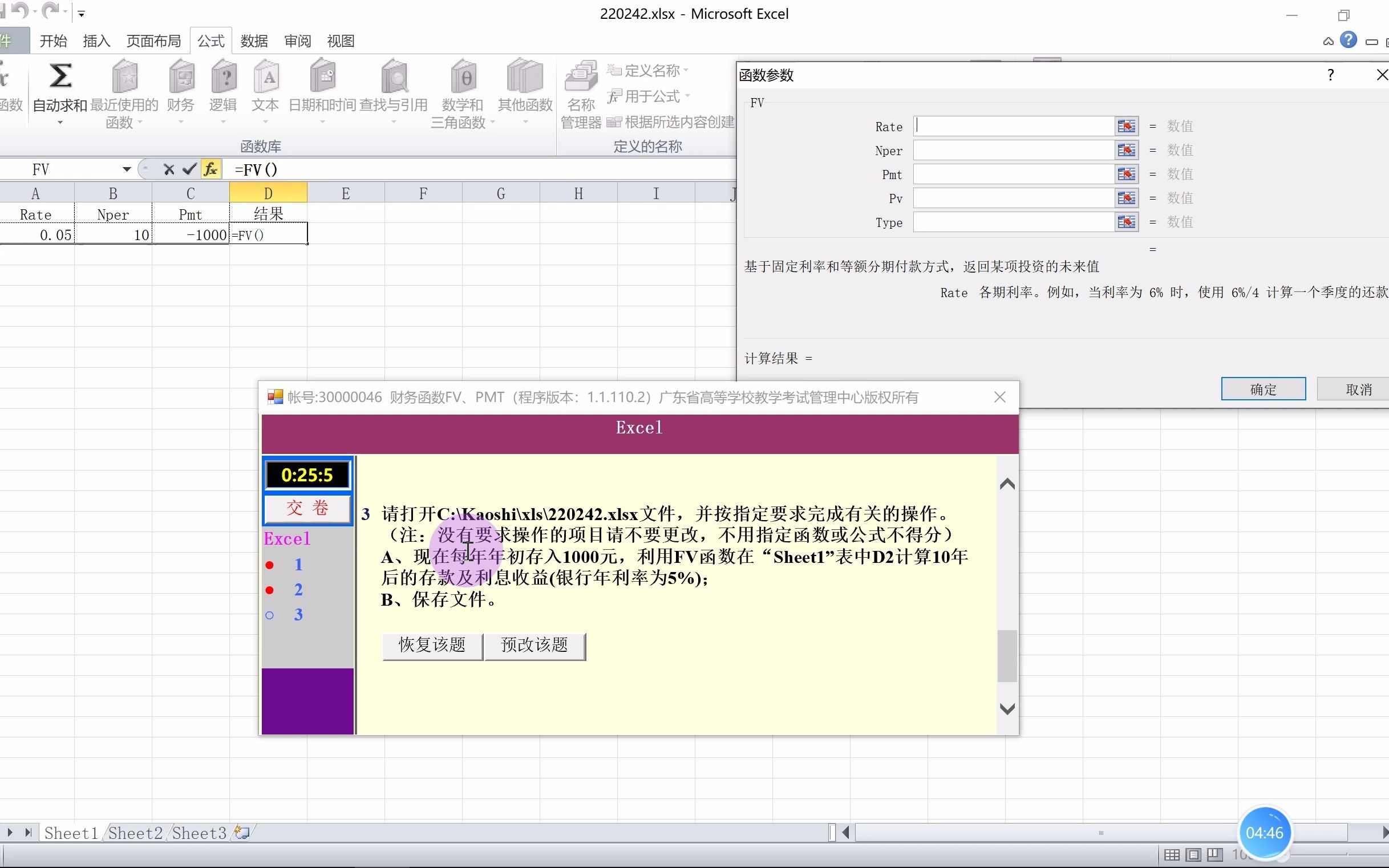Switch to Normal view in status bar
Screen dimensions: 1389x868
click(x=1172, y=855)
